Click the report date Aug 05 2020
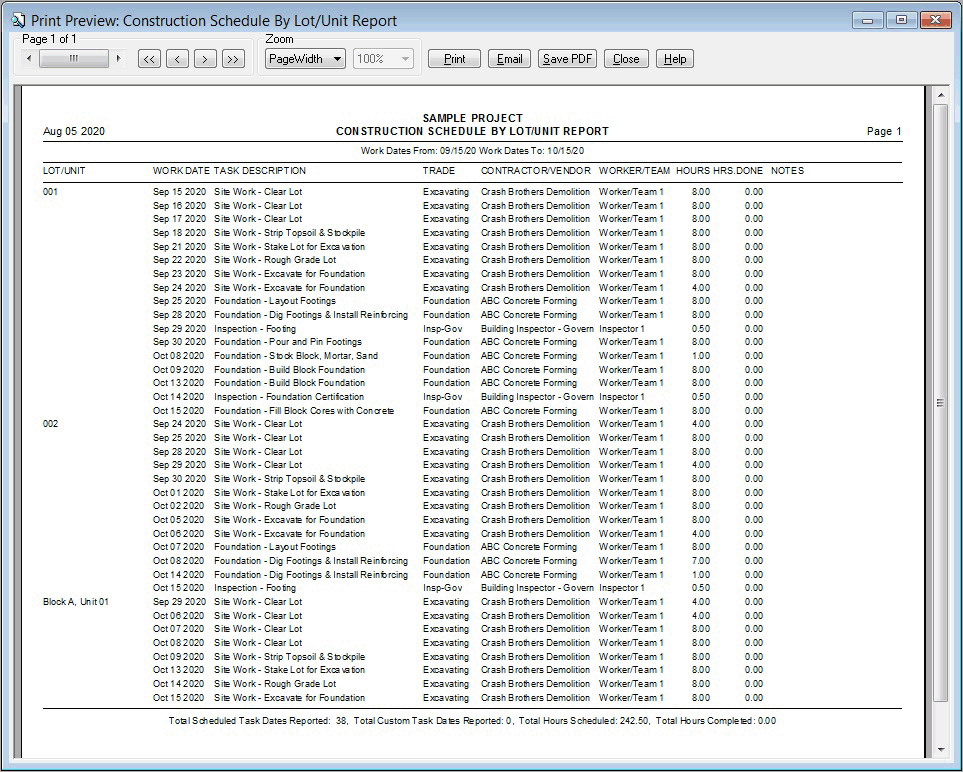This screenshot has width=963, height=772. (74, 131)
